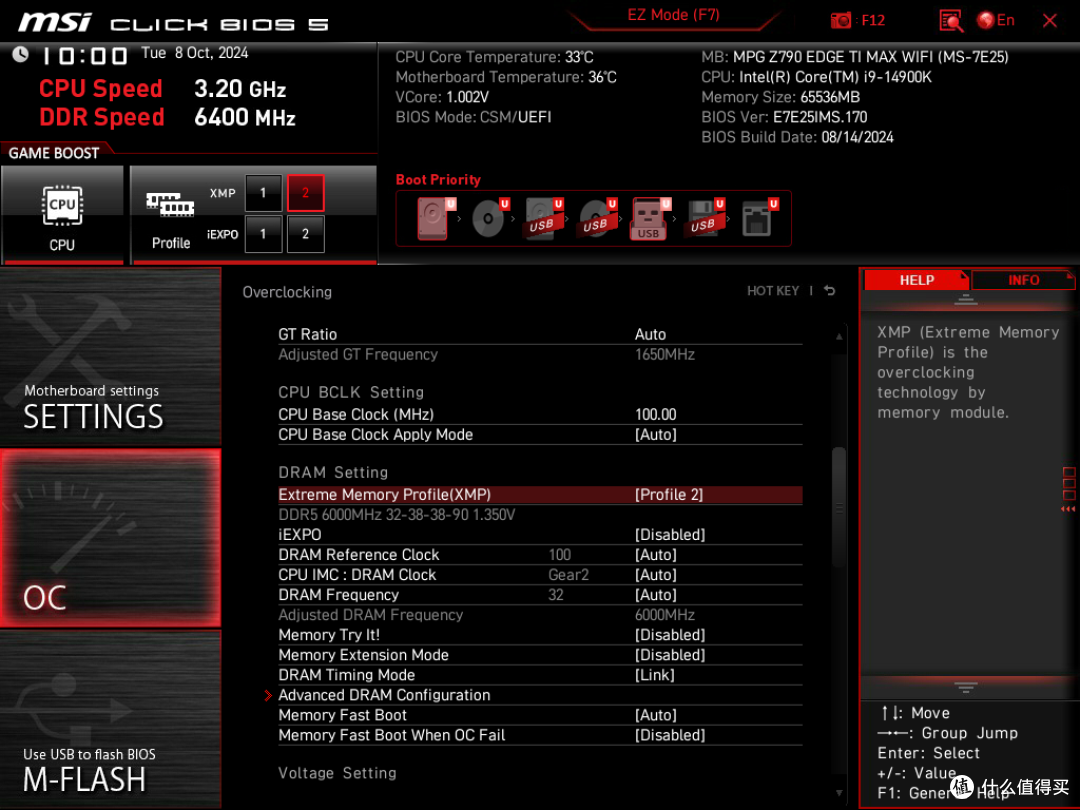The width and height of the screenshot is (1080, 810).
Task: Select the optical disc boot priority icon
Action: pyautogui.click(x=490, y=218)
